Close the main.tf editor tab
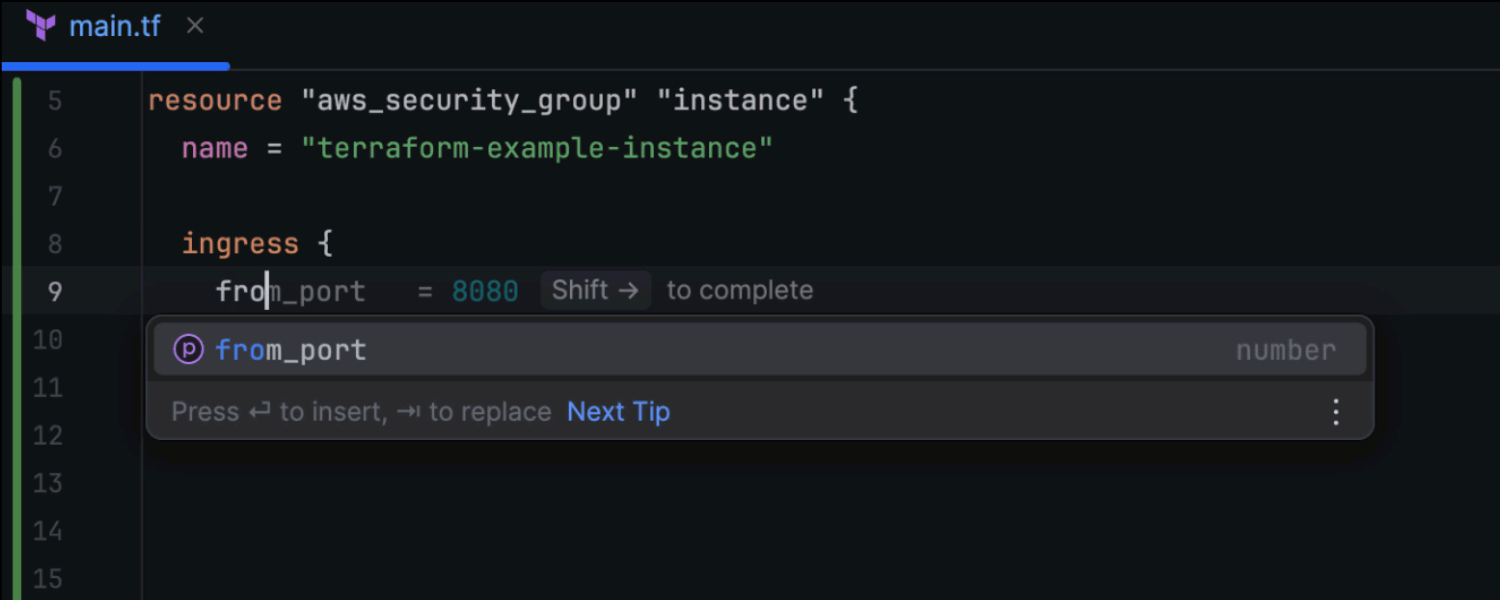Viewport: 1500px width, 600px height. [x=195, y=26]
